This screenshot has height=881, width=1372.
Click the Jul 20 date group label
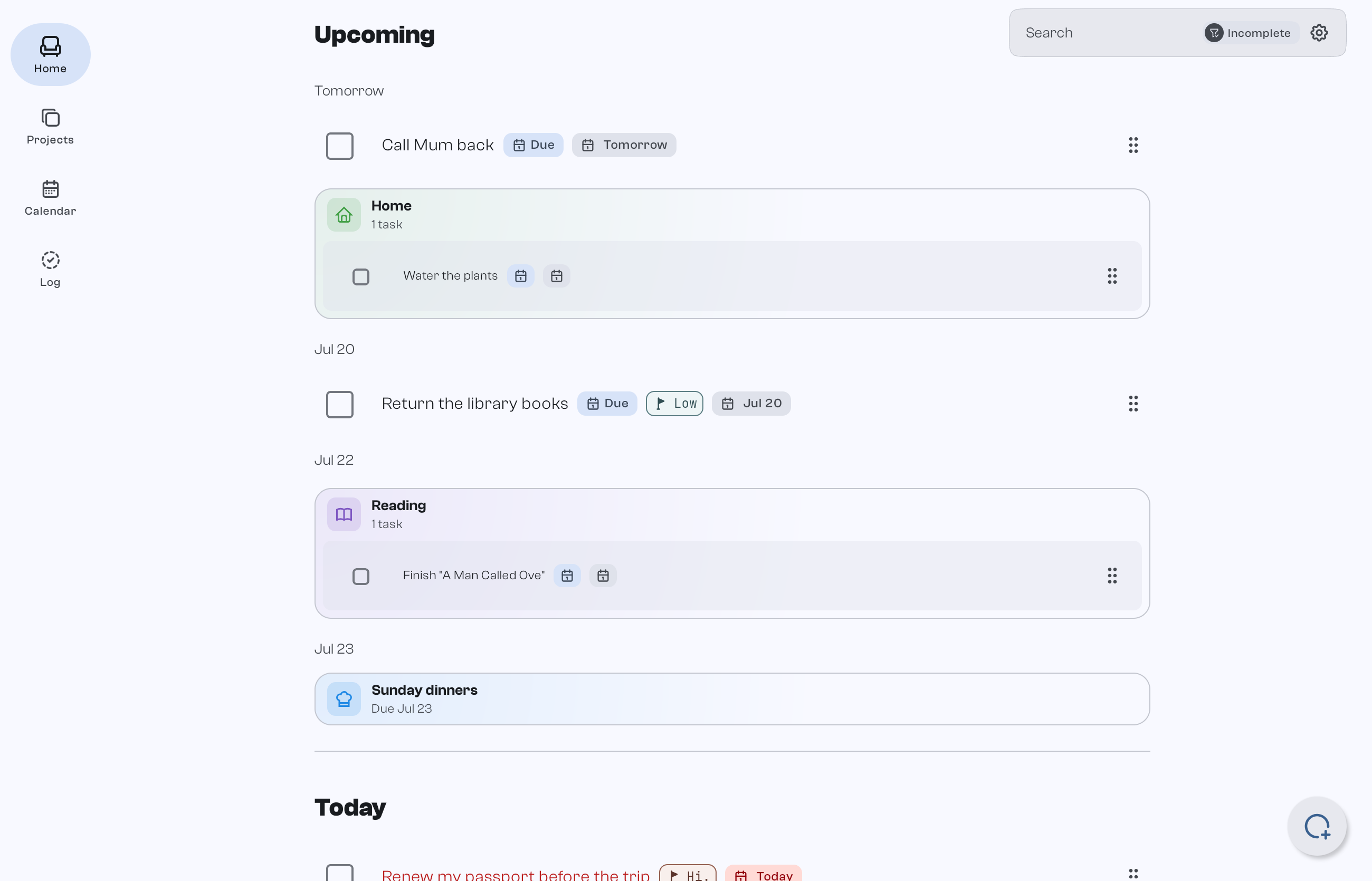point(335,349)
